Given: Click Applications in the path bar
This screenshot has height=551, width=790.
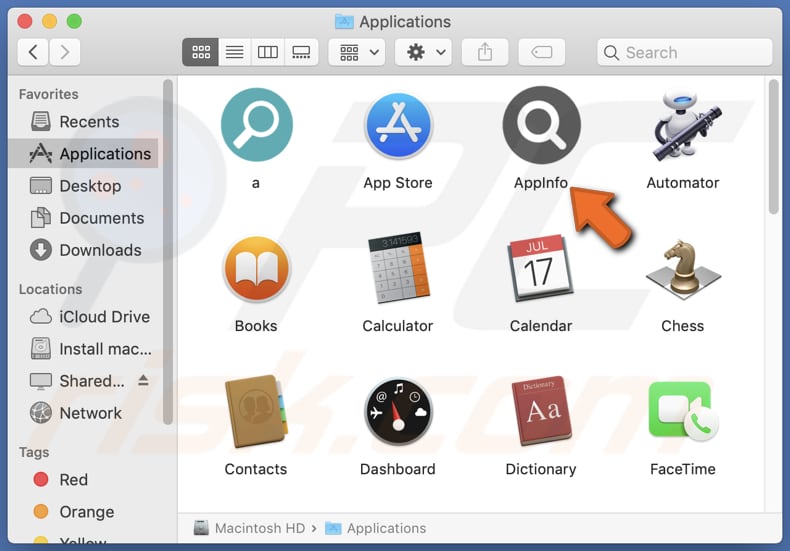Looking at the screenshot, I should click(x=375, y=528).
